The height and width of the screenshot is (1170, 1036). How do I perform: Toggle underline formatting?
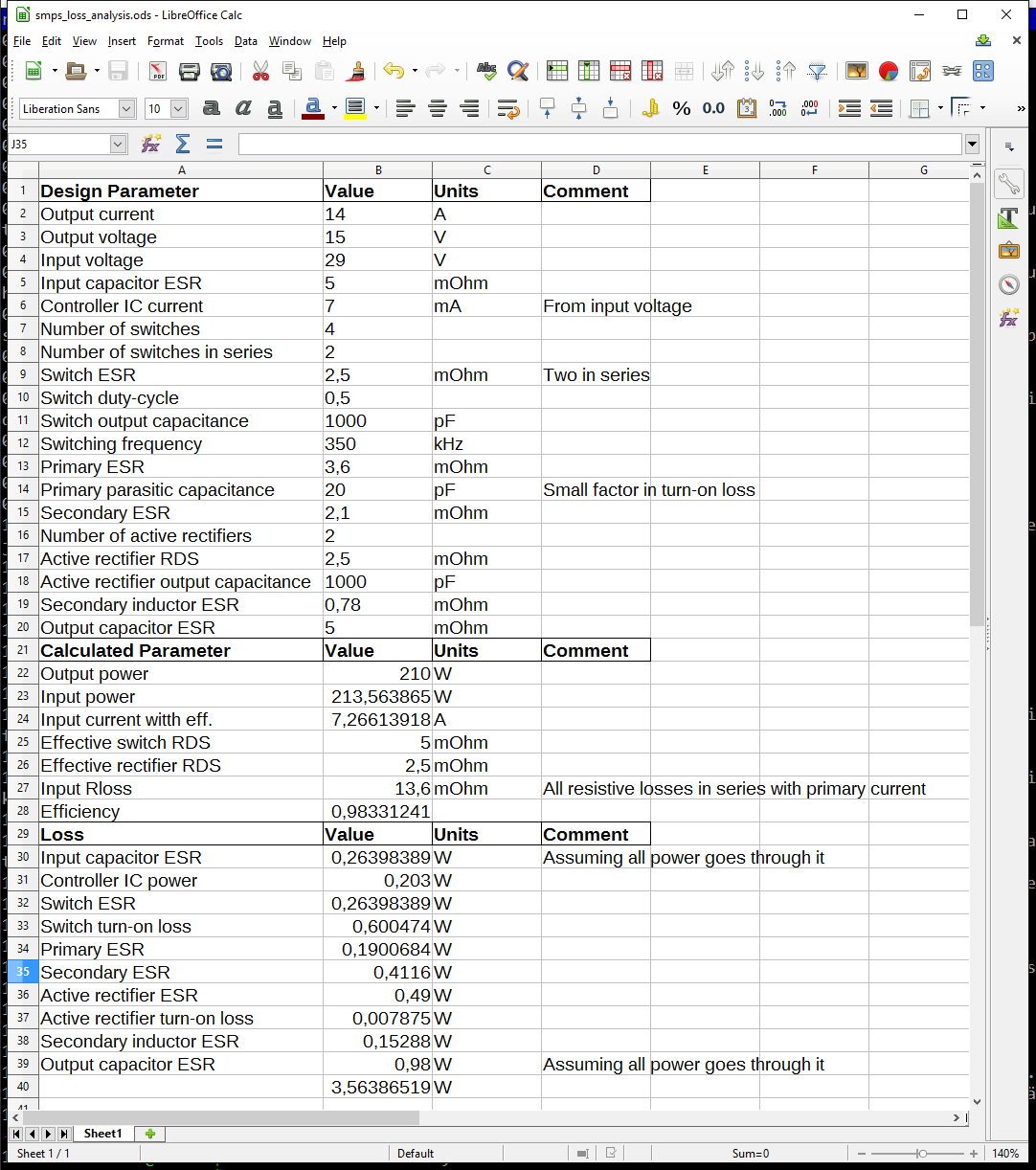(275, 109)
